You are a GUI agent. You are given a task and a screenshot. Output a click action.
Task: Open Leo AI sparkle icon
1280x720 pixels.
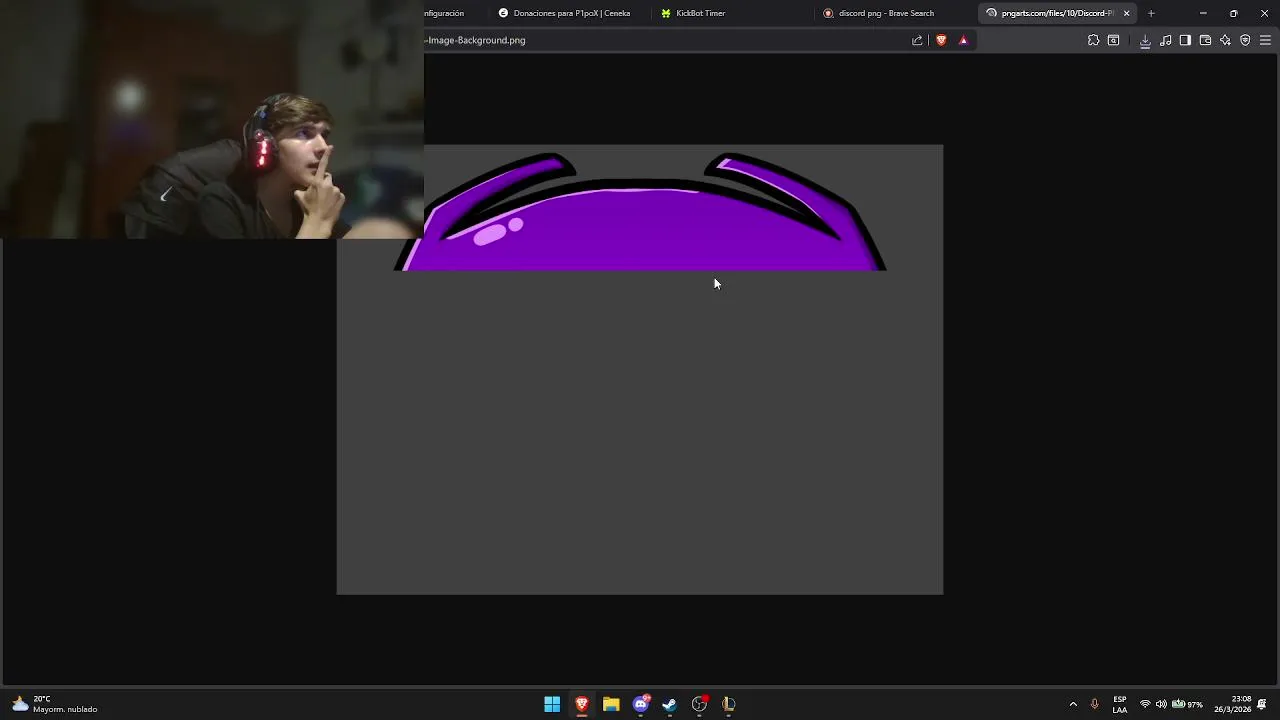(x=1225, y=40)
